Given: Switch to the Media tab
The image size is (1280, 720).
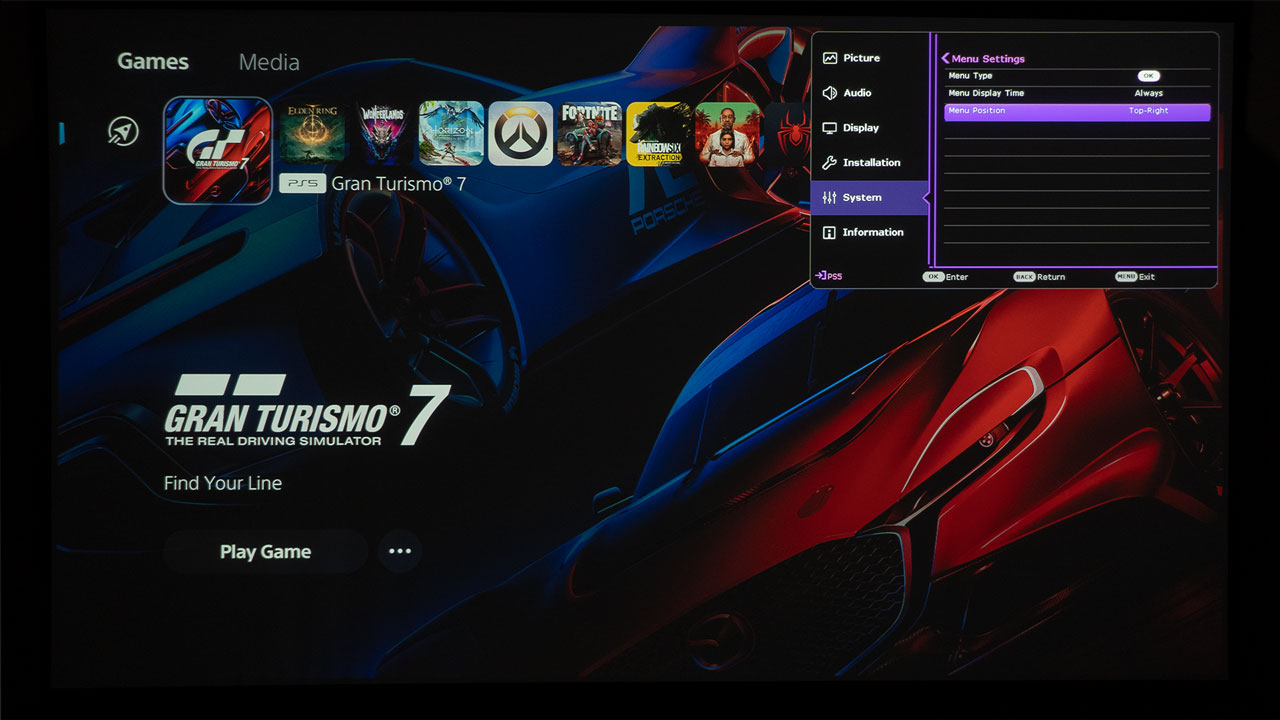Looking at the screenshot, I should tap(269, 62).
